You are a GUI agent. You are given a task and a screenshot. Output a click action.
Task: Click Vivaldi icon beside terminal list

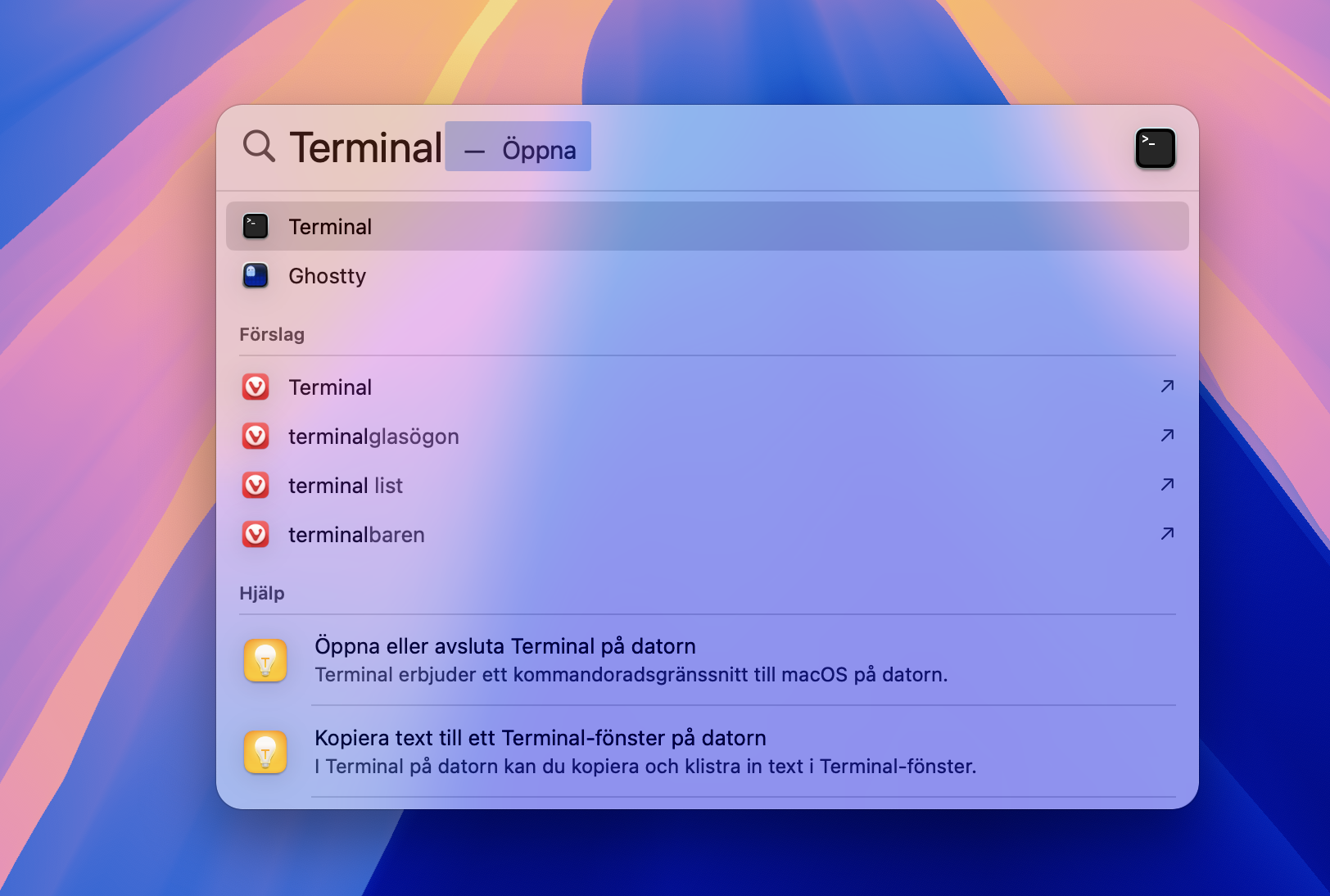pos(256,485)
